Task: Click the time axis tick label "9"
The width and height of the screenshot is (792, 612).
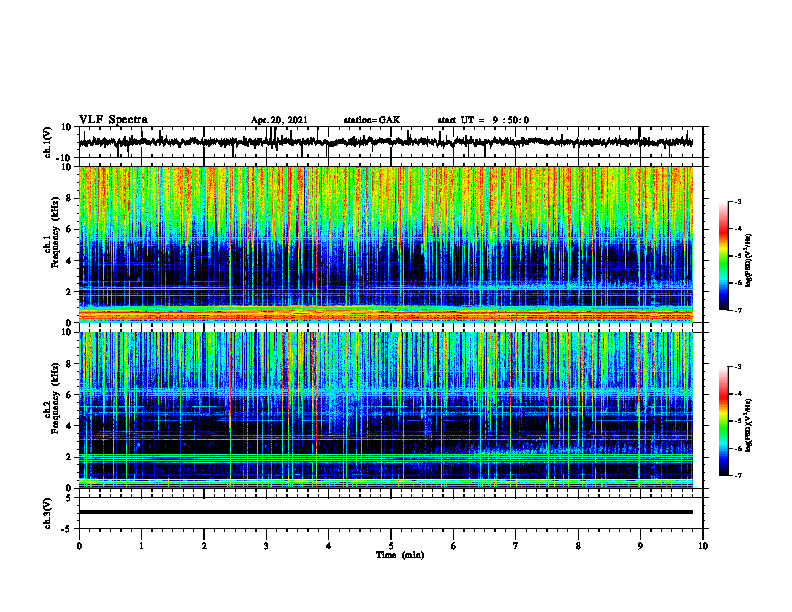Action: point(640,546)
